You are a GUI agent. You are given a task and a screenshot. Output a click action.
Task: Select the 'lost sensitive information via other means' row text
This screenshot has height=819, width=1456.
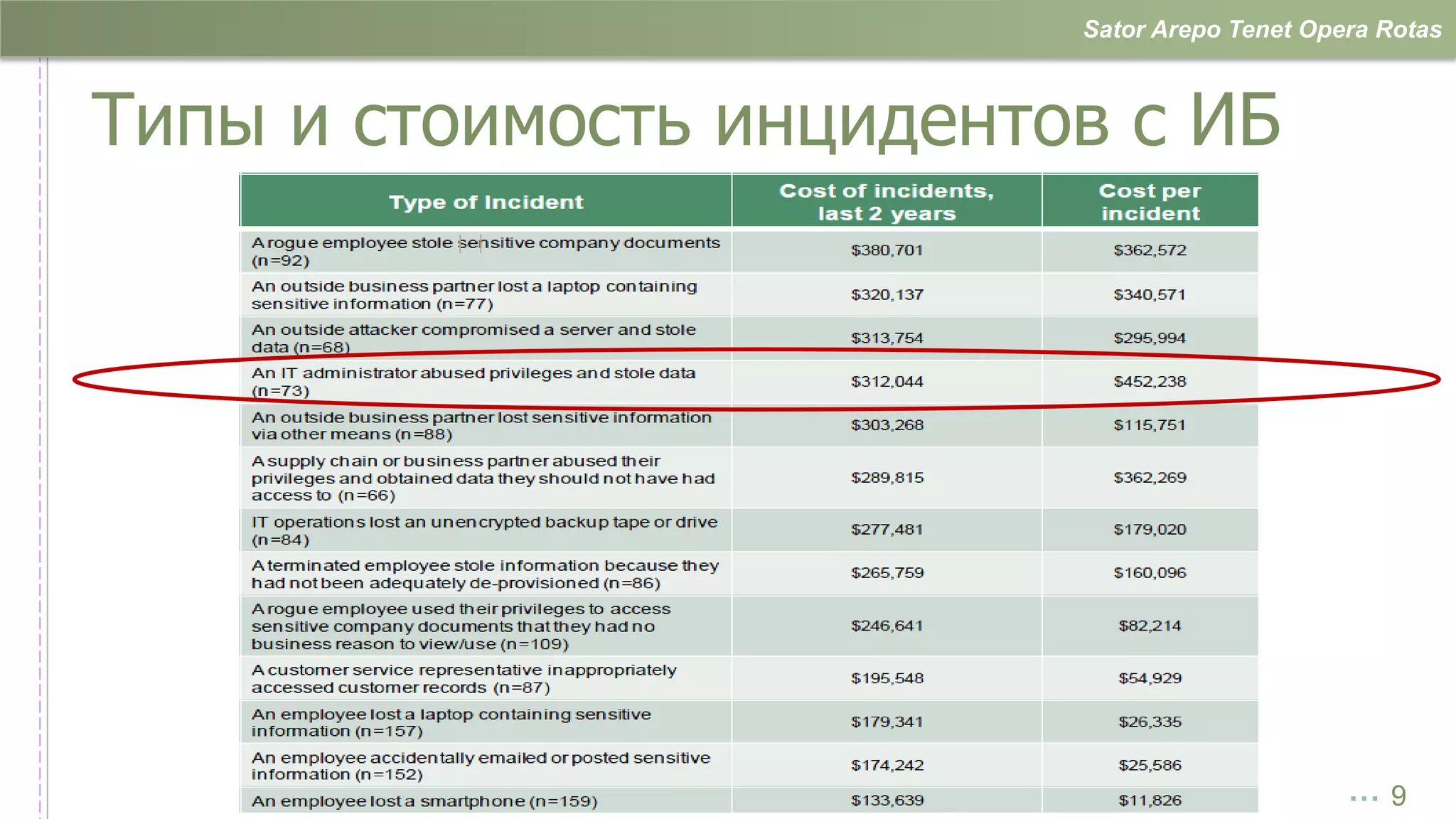point(481,425)
